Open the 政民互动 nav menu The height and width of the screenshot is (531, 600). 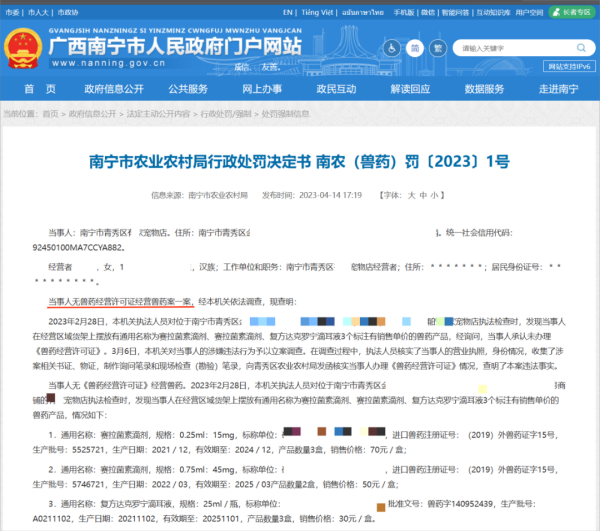point(336,89)
